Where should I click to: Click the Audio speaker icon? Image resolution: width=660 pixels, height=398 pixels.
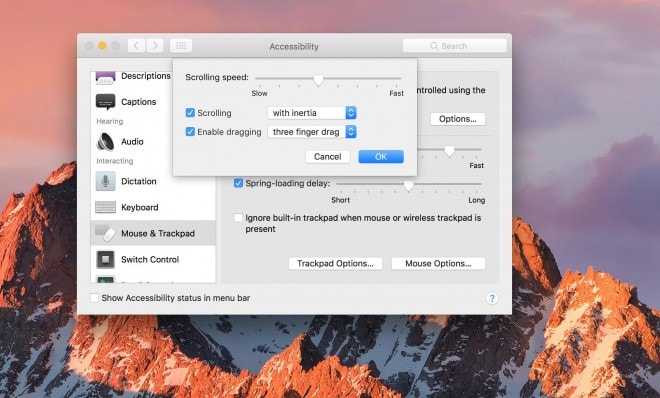(x=105, y=142)
